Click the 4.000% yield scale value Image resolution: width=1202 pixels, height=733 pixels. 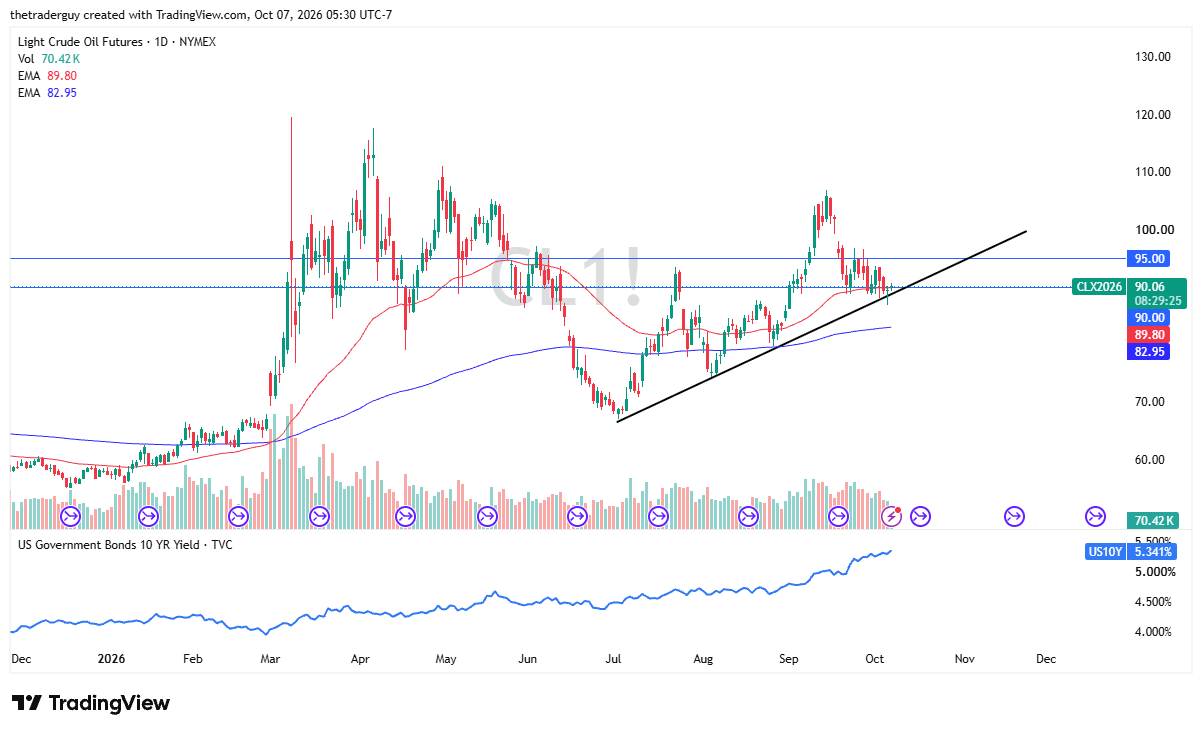click(1153, 632)
